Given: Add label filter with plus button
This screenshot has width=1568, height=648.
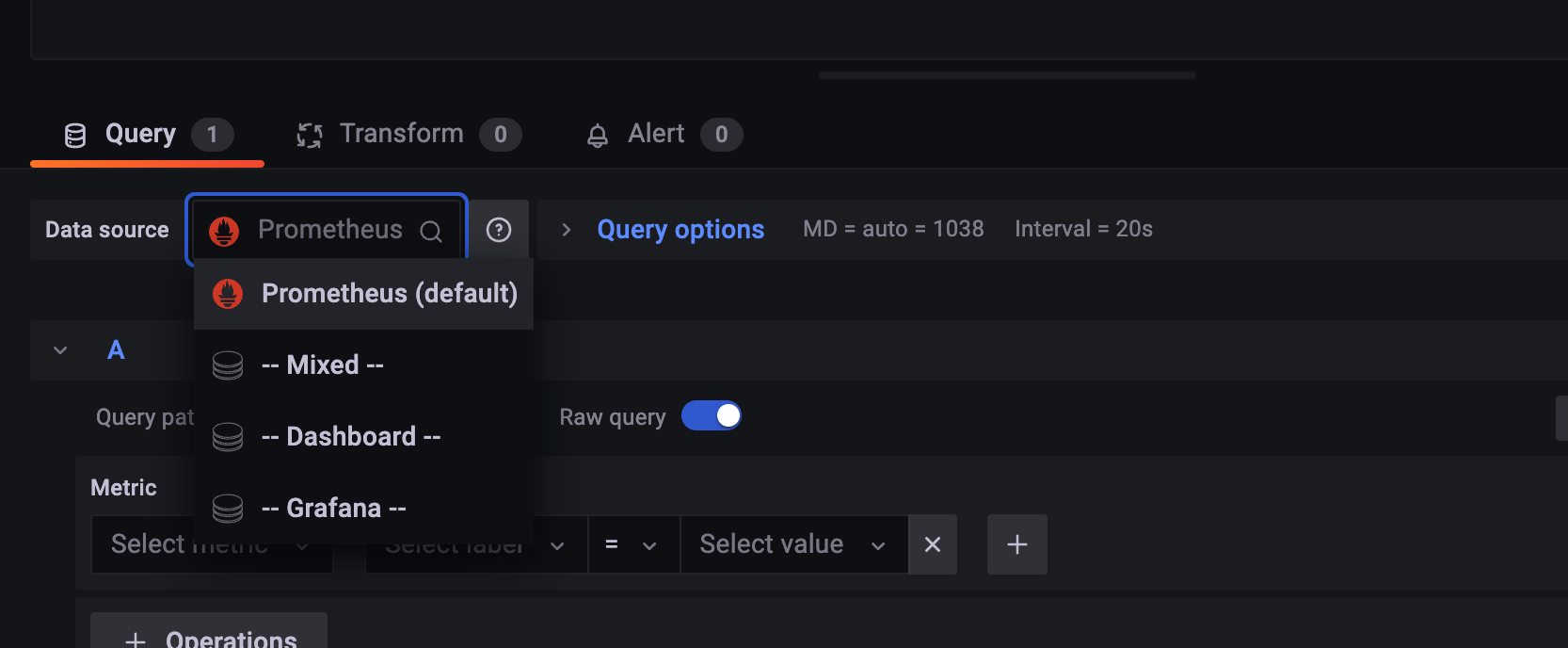Looking at the screenshot, I should click(1017, 544).
